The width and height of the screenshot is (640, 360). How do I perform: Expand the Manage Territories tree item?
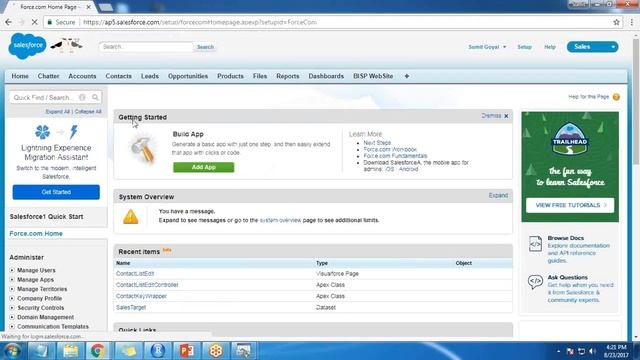pos(12,289)
